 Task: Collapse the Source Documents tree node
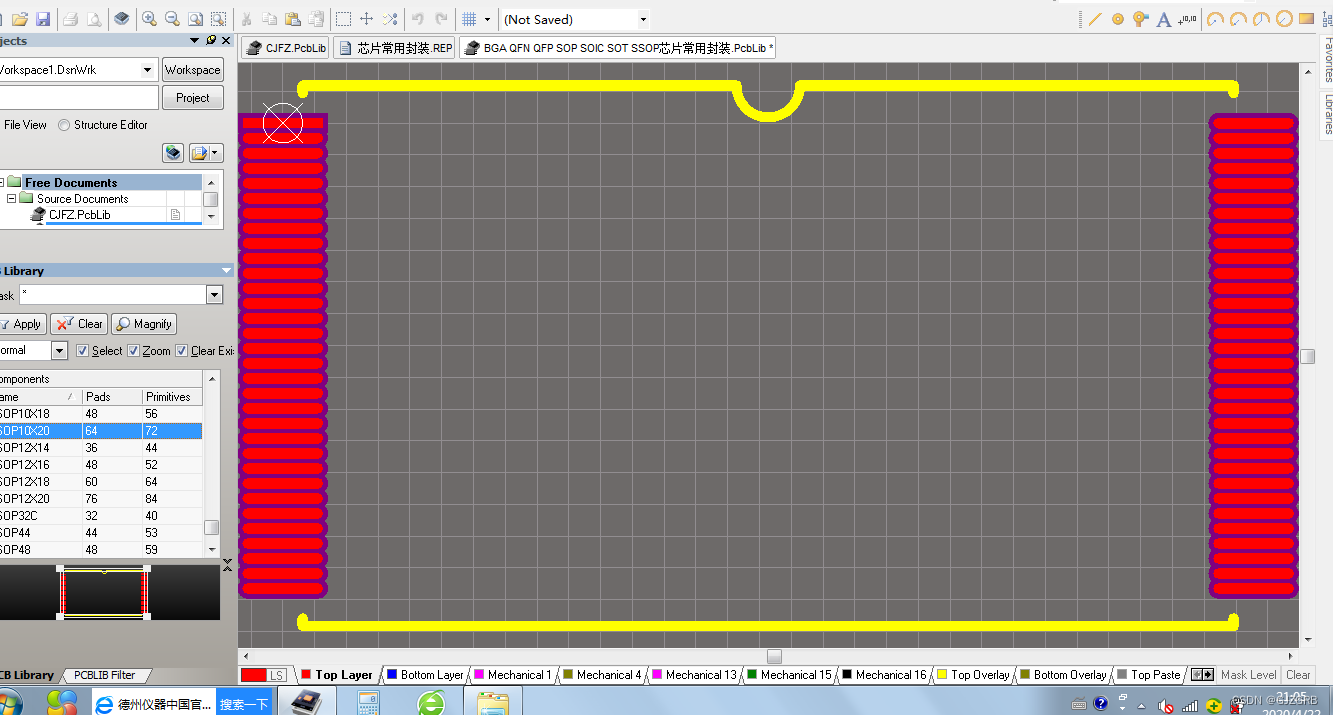[12, 198]
